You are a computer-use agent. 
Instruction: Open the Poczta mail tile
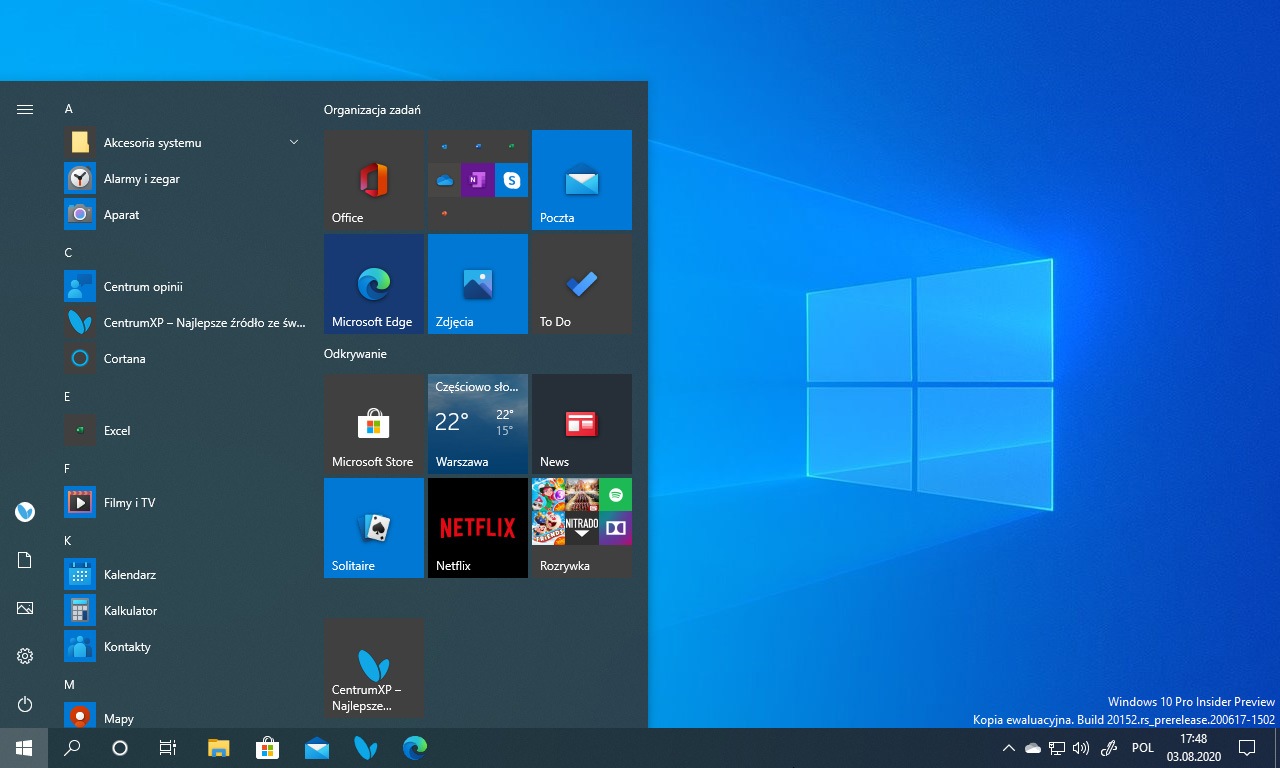pos(582,180)
